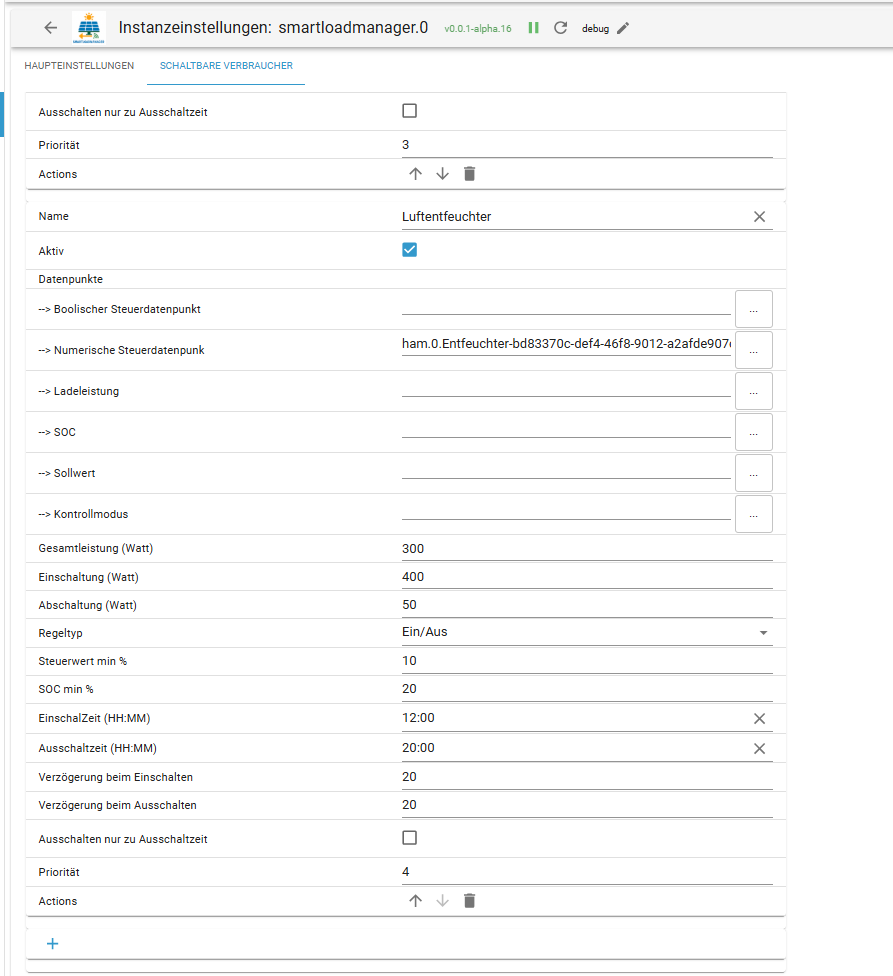The height and width of the screenshot is (976, 893).
Task: Clear the Einschaltzeit 12:00 field
Action: (x=759, y=718)
